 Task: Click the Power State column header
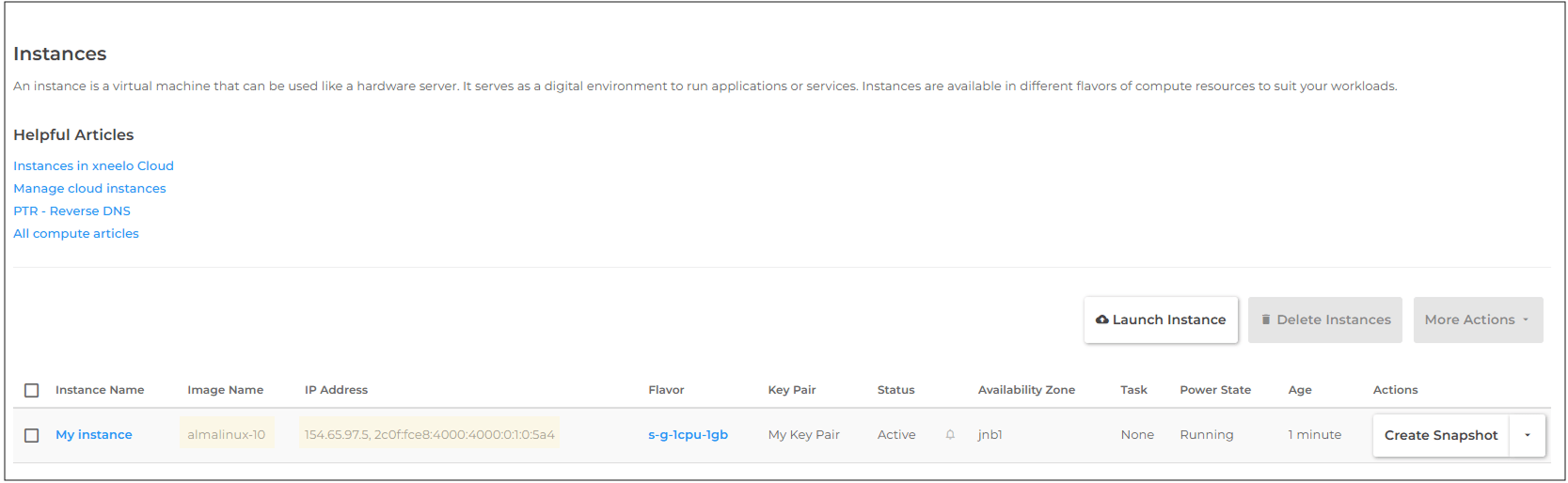(x=1214, y=390)
